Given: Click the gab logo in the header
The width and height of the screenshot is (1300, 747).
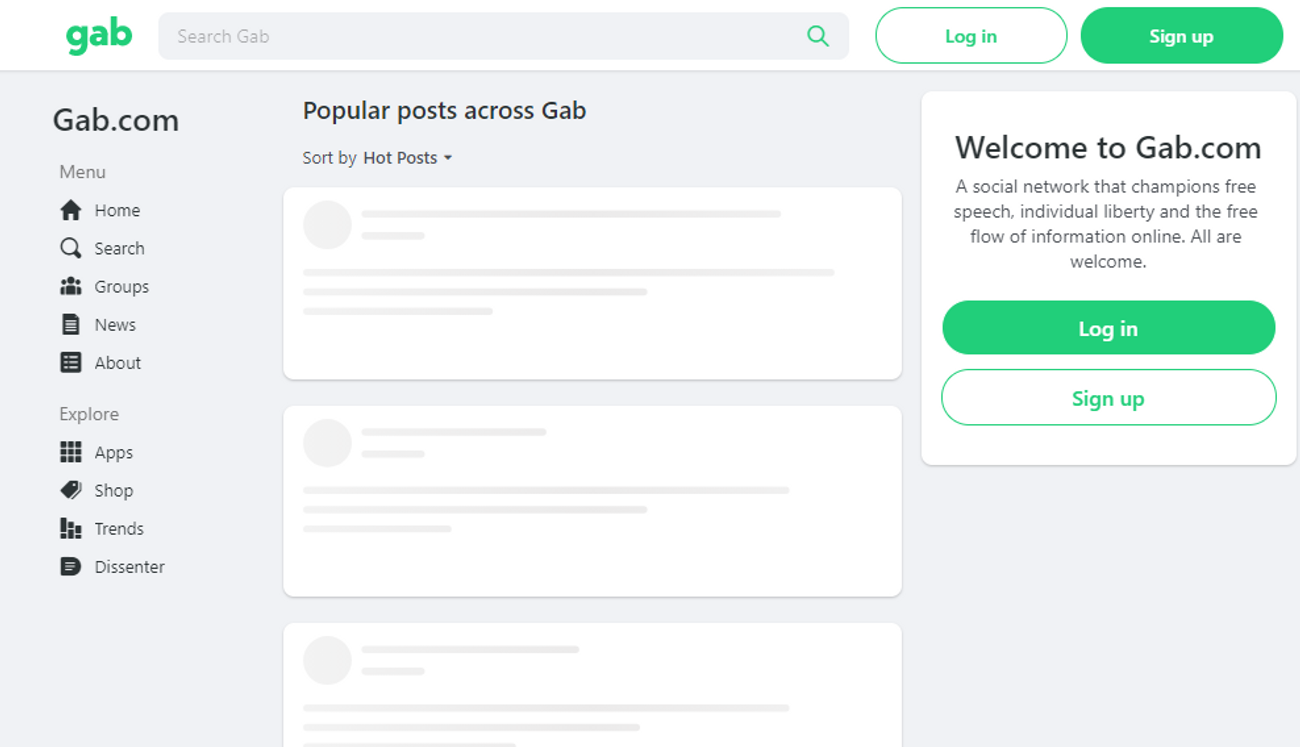Looking at the screenshot, I should click(x=99, y=35).
